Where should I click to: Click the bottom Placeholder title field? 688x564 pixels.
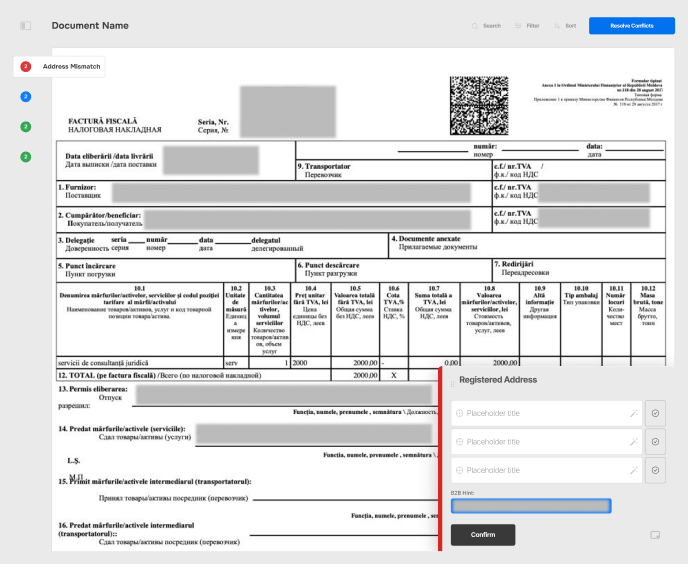[x=546, y=470]
